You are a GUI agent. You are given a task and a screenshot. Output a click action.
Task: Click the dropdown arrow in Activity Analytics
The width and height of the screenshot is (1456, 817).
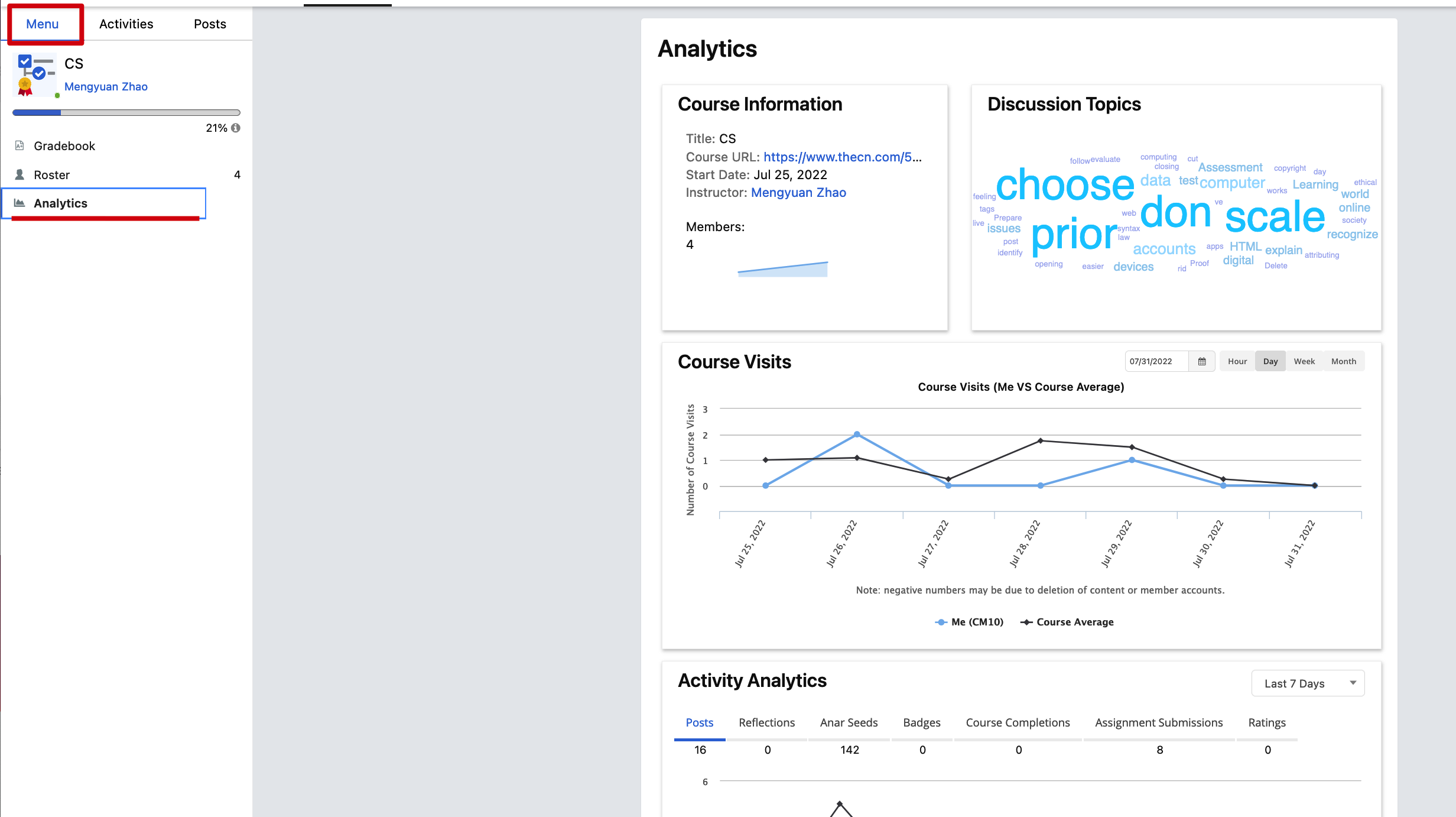[x=1353, y=683]
